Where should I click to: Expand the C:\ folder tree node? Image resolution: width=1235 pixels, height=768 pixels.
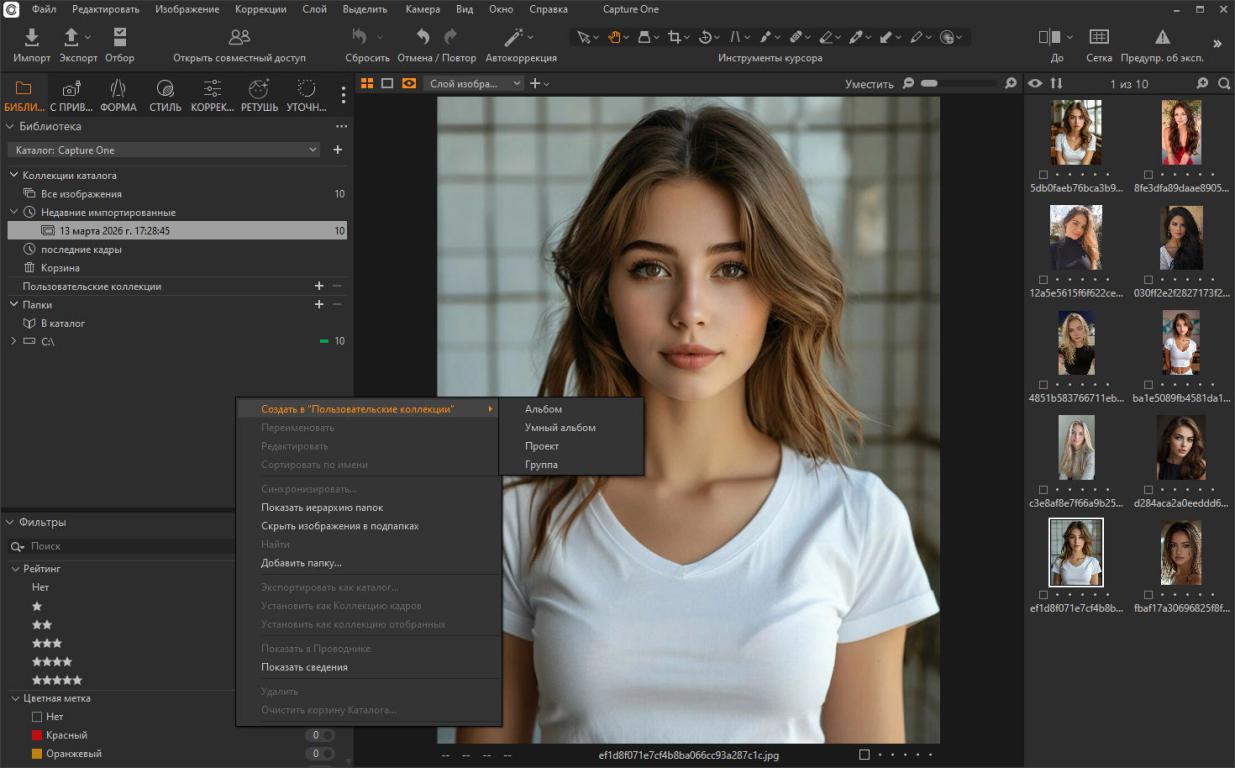click(14, 341)
